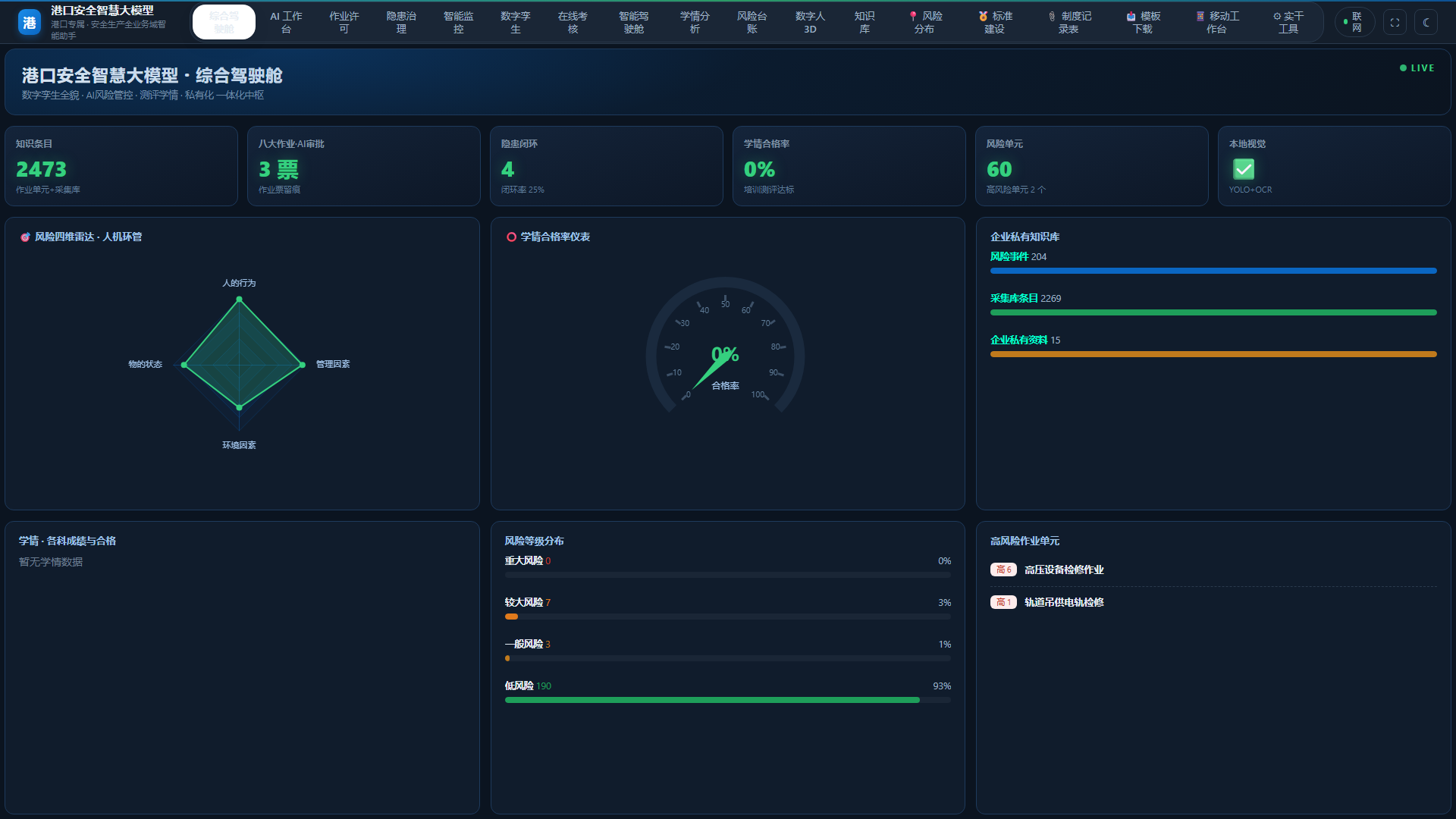Image resolution: width=1456 pixels, height=819 pixels.
Task: Click the target icon beside 风险四维雷达
Action: [x=25, y=237]
